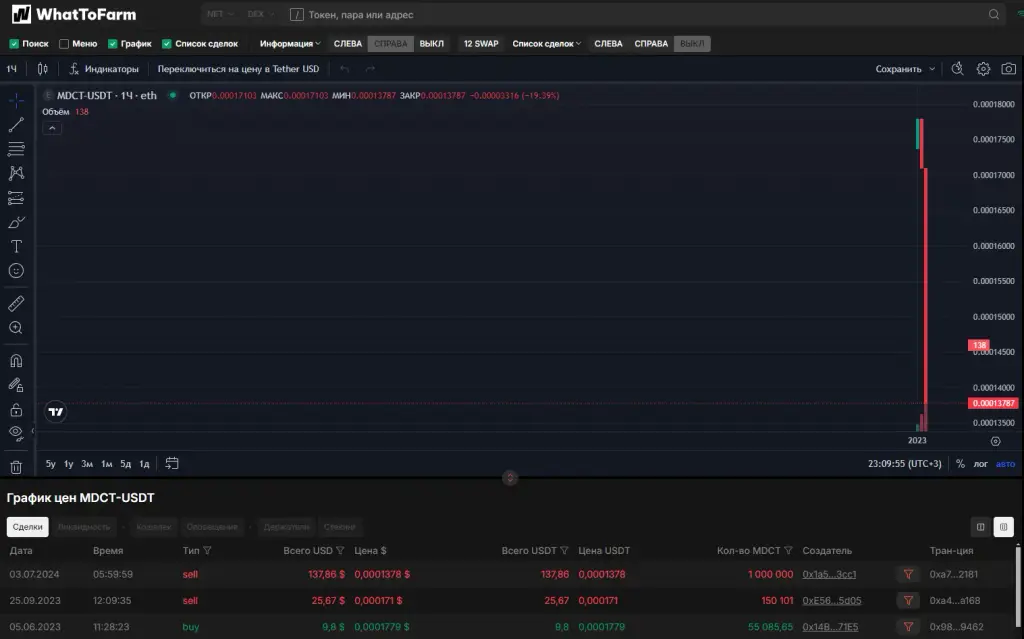Screen dimensions: 1024x639
Task: Toggle percent scale % button
Action: (x=960, y=464)
